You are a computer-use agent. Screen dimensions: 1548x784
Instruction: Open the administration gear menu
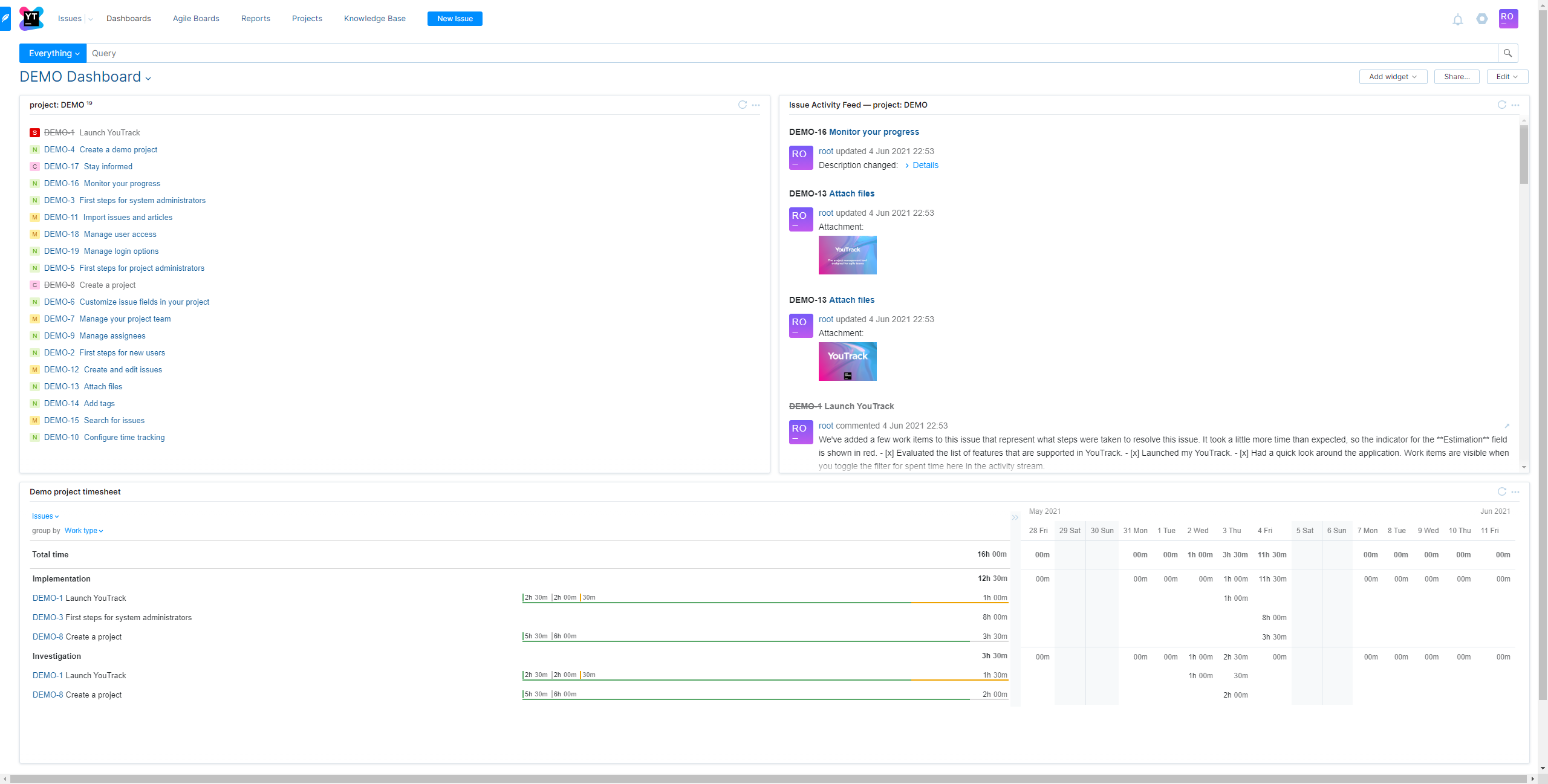coord(1482,19)
